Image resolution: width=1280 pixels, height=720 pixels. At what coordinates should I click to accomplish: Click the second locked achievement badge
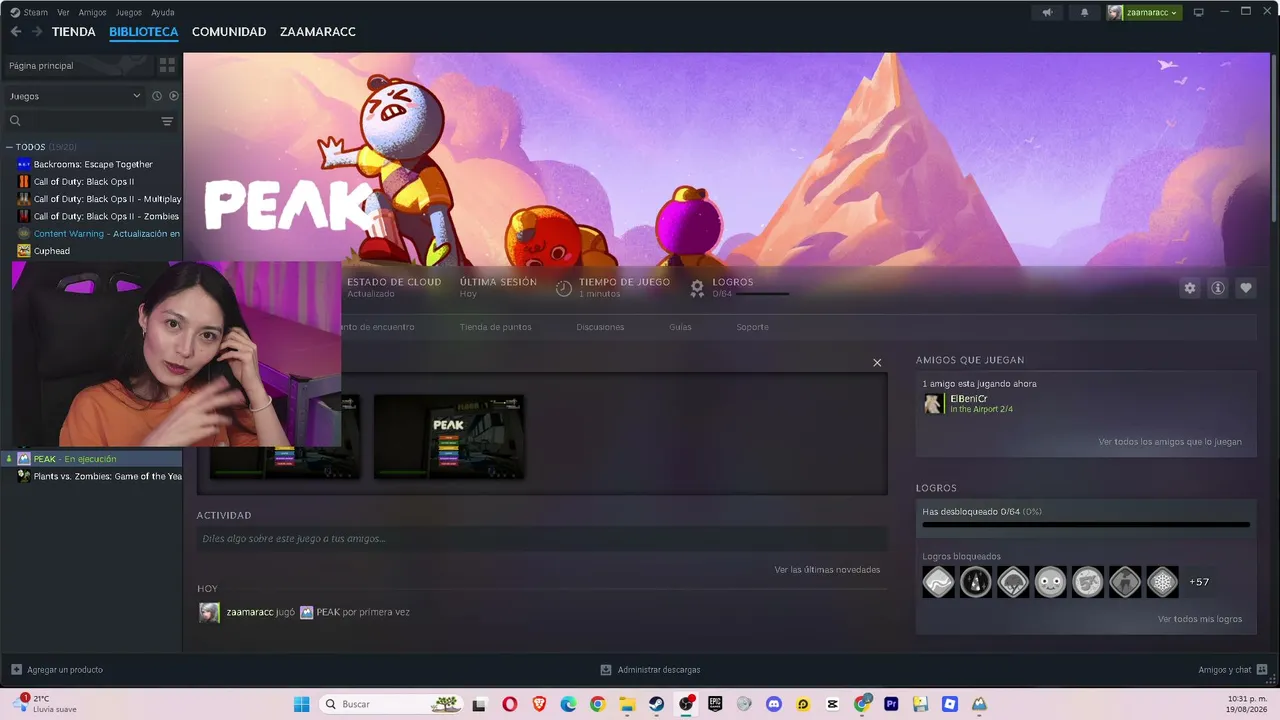tap(976, 582)
